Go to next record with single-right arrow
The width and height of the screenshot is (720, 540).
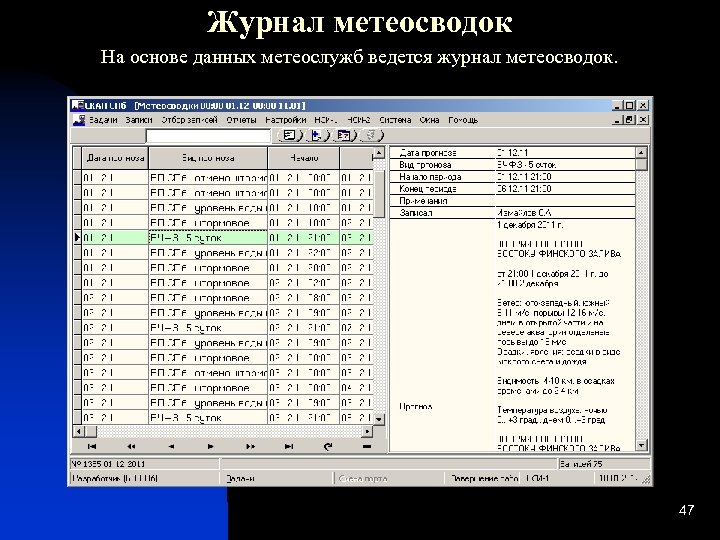(x=210, y=446)
